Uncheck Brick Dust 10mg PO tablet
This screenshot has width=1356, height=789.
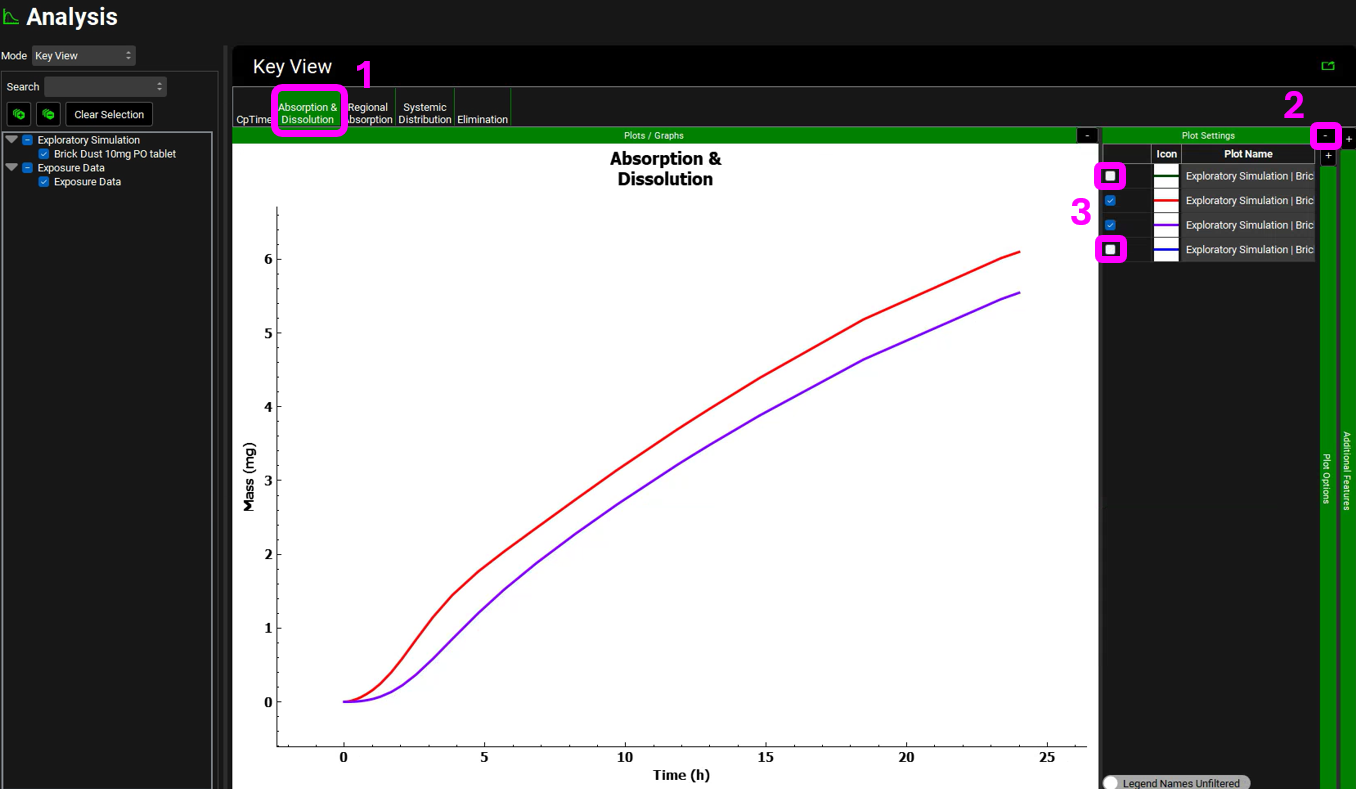click(44, 154)
